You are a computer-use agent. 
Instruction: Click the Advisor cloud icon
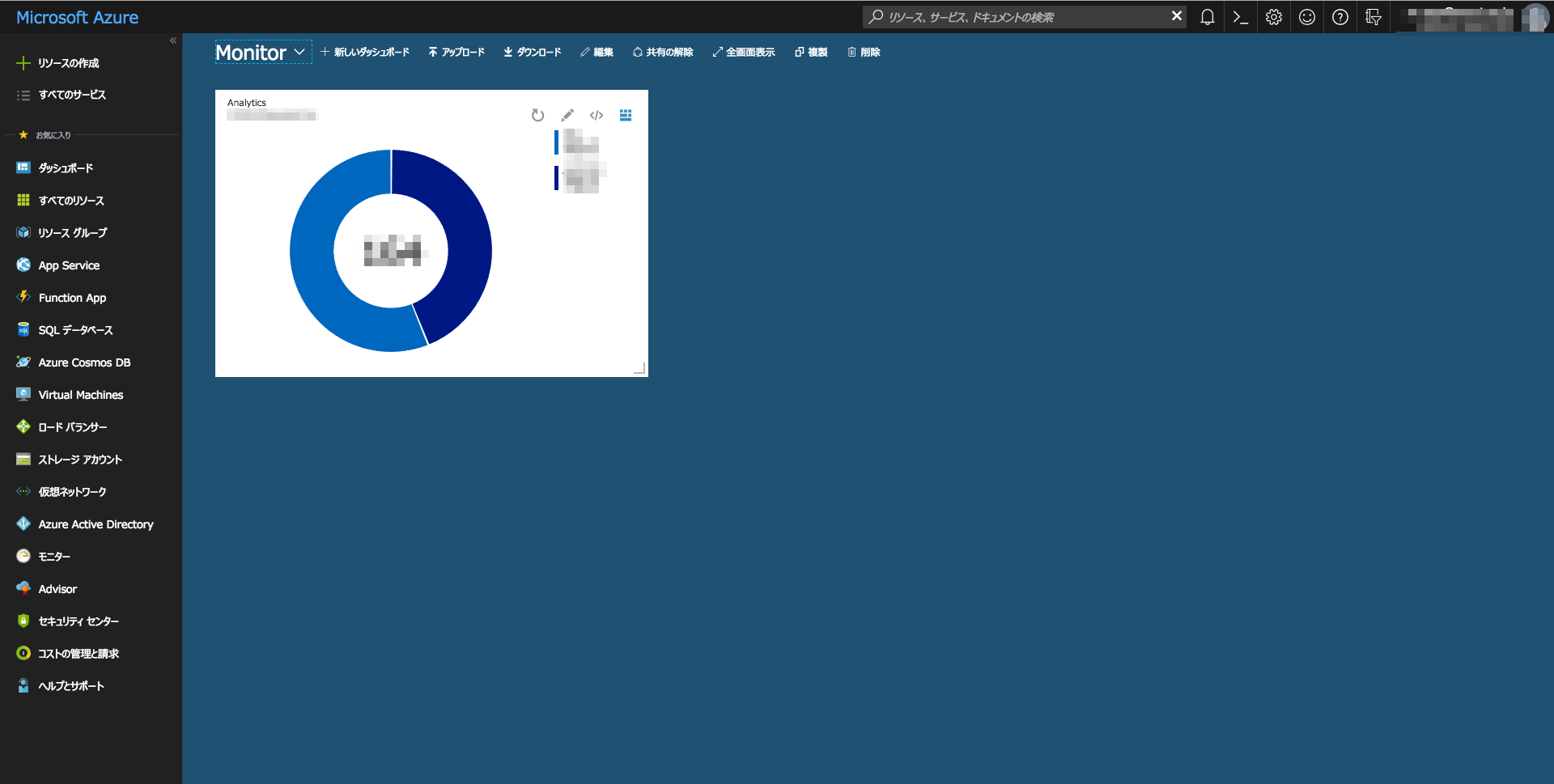click(x=23, y=588)
